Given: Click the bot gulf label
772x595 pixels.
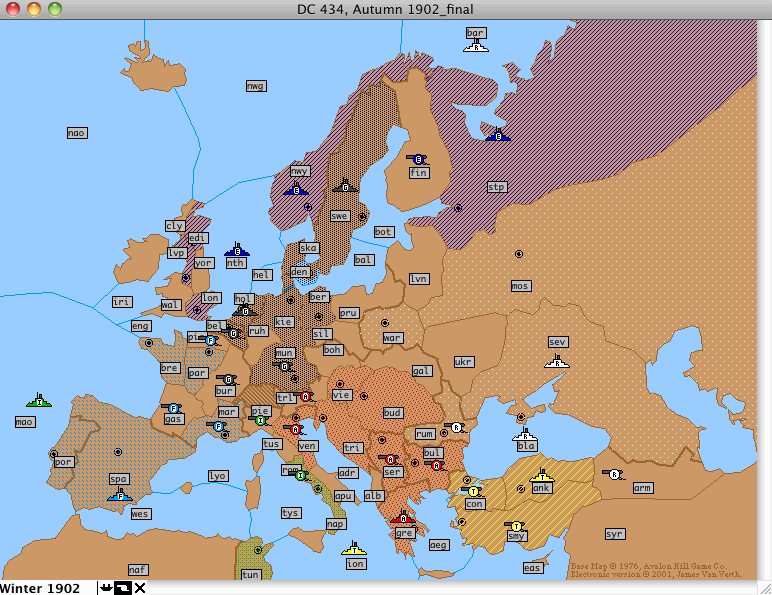Looking at the screenshot, I should pos(384,232).
